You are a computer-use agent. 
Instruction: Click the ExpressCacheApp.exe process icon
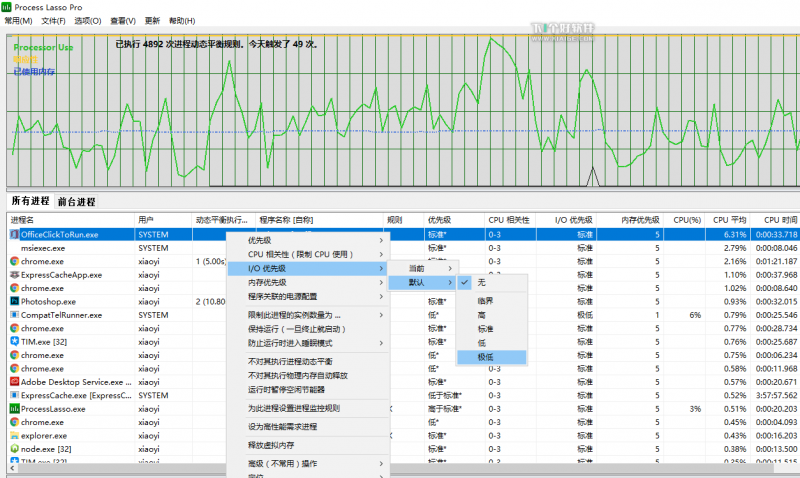[x=14, y=274]
